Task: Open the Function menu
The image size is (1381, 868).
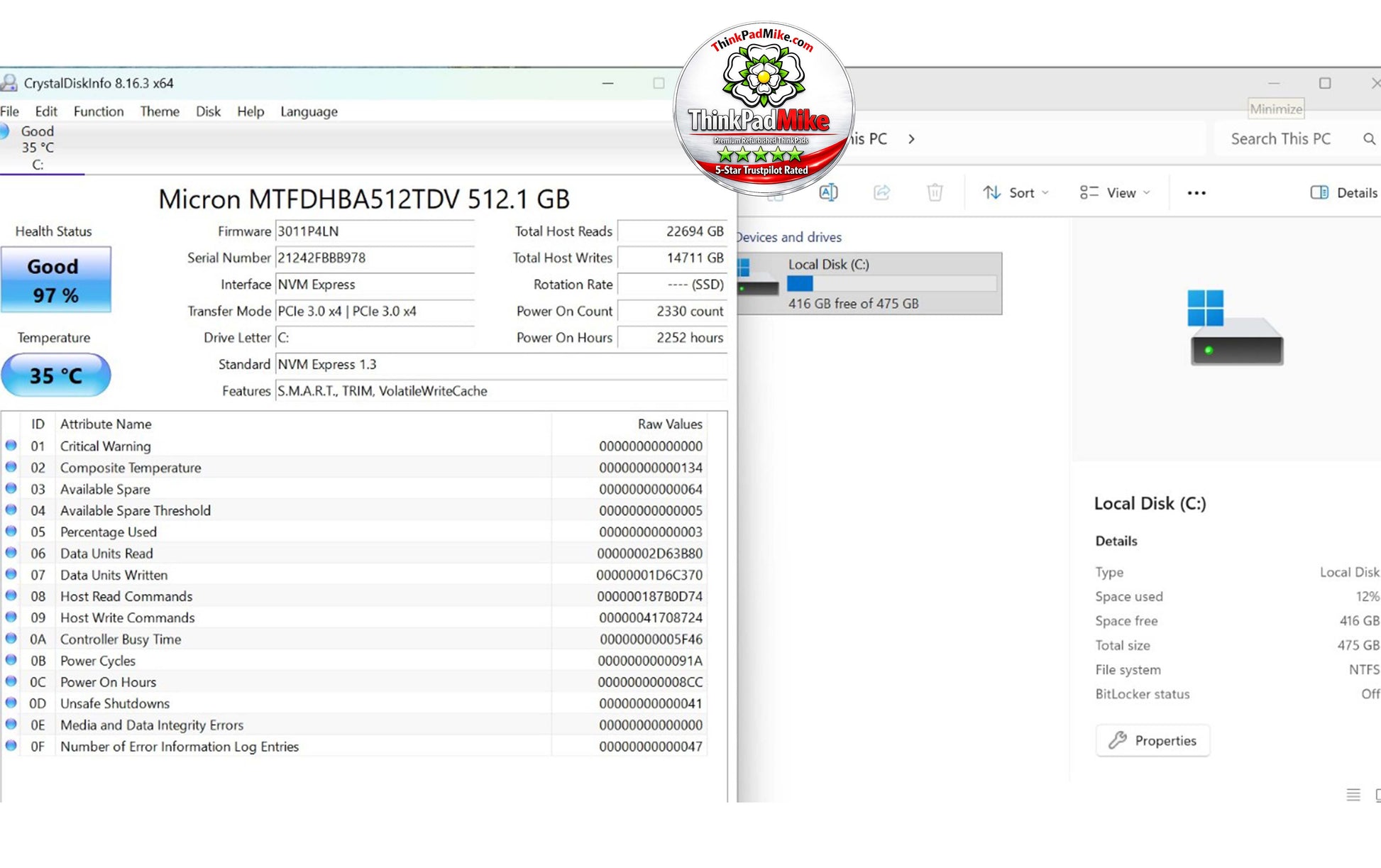Action: click(99, 111)
